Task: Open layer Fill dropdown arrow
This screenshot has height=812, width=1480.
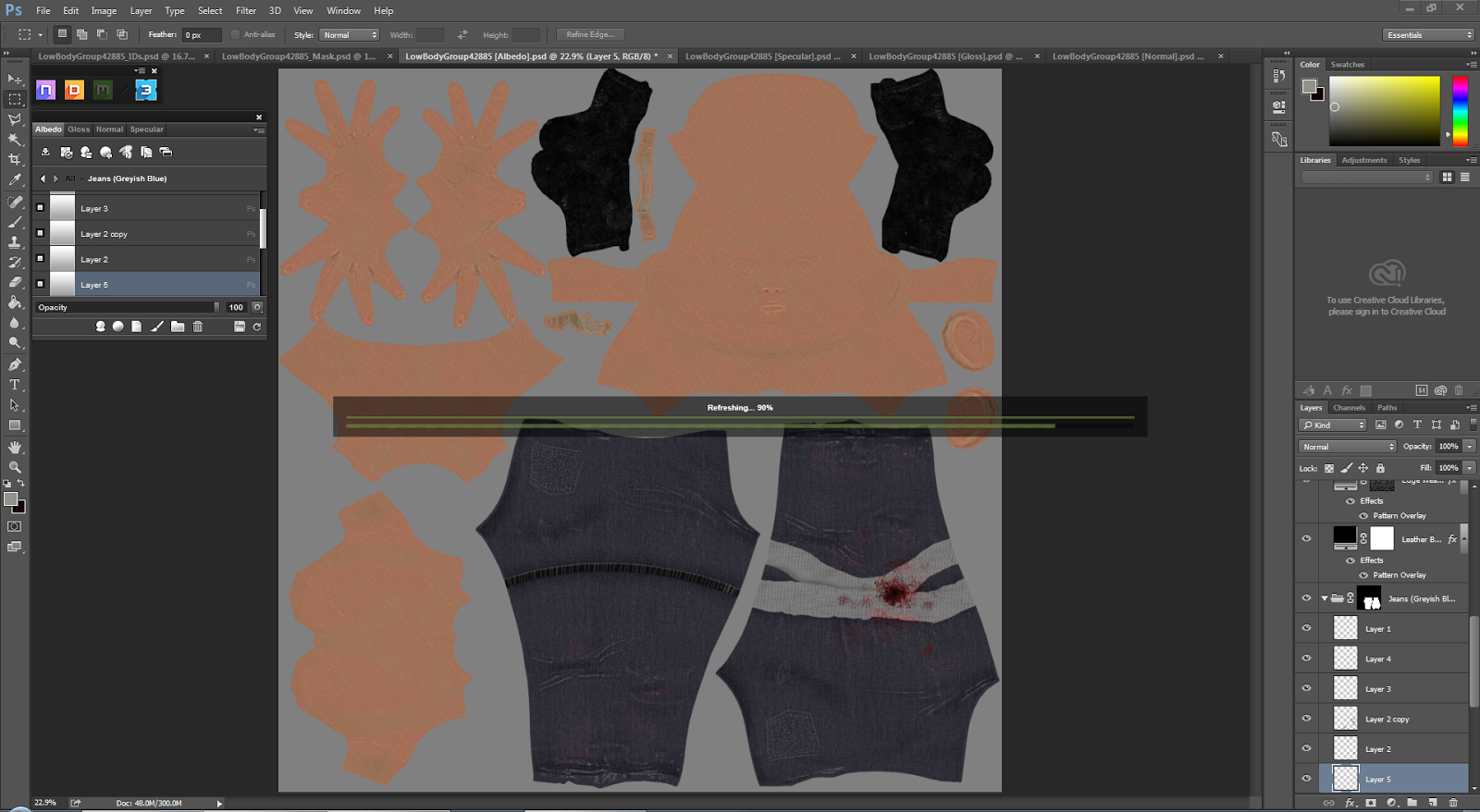Action: click(1469, 468)
